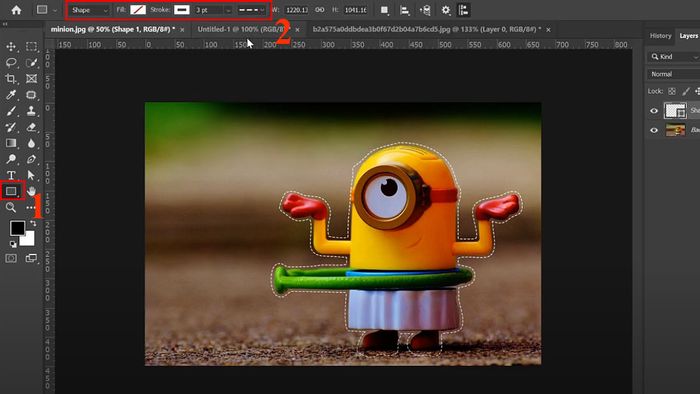Select the Dodge tool
Image resolution: width=700 pixels, height=394 pixels.
(x=11, y=159)
